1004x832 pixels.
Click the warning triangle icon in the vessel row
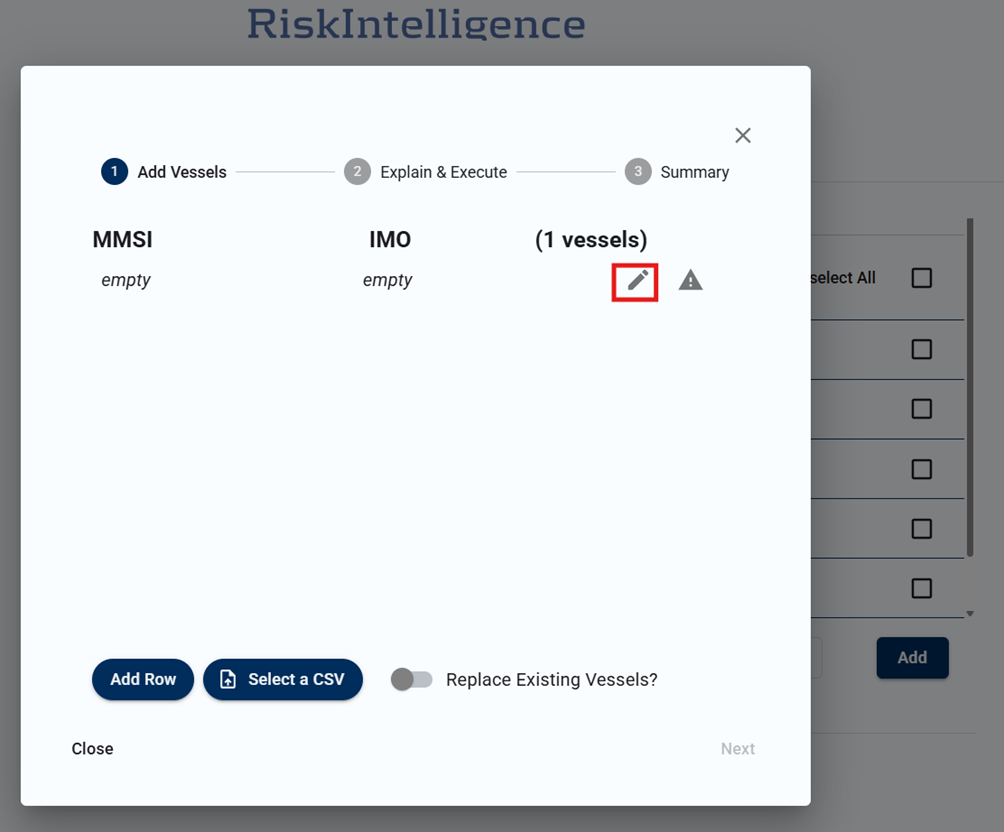coord(690,281)
